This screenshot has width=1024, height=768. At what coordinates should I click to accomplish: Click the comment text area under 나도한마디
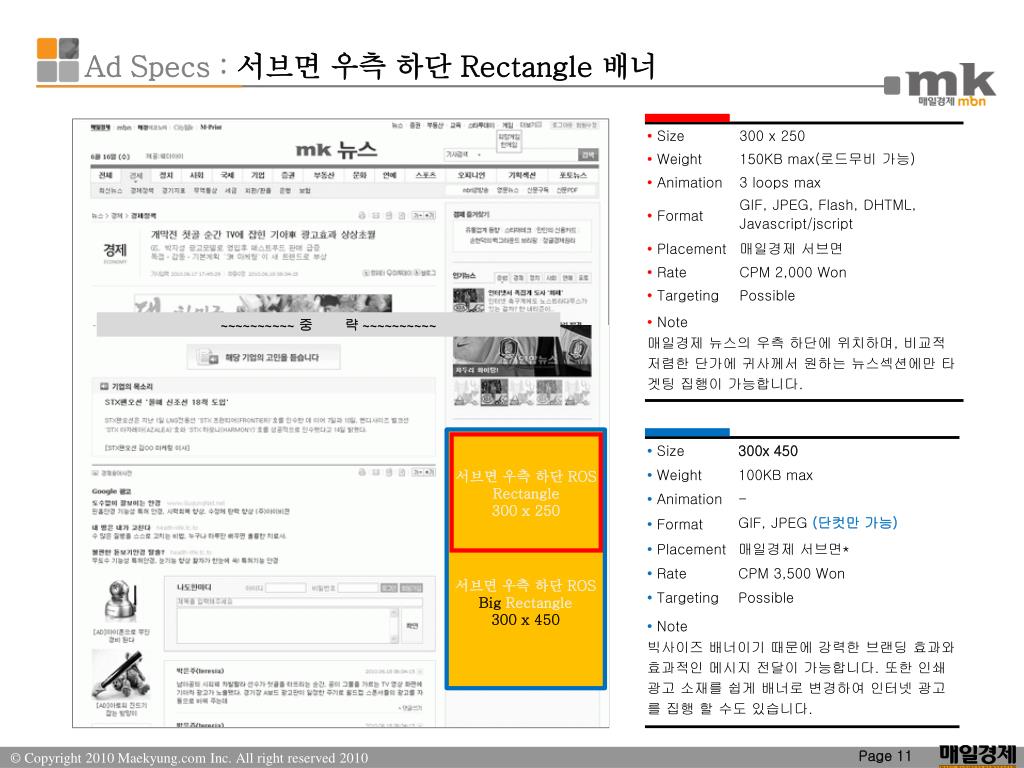[x=283, y=626]
